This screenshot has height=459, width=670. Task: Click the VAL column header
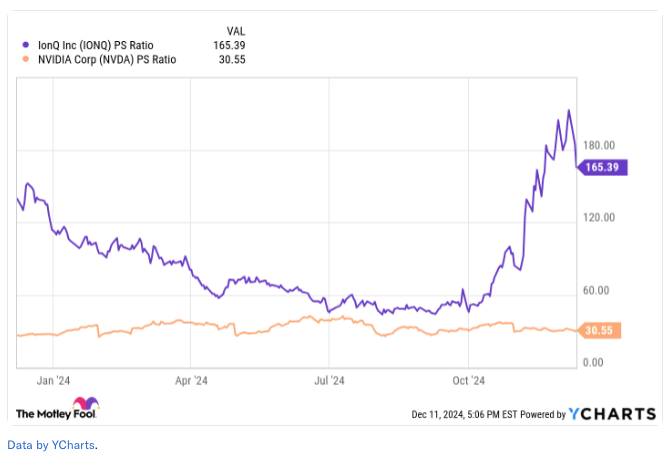[x=236, y=31]
